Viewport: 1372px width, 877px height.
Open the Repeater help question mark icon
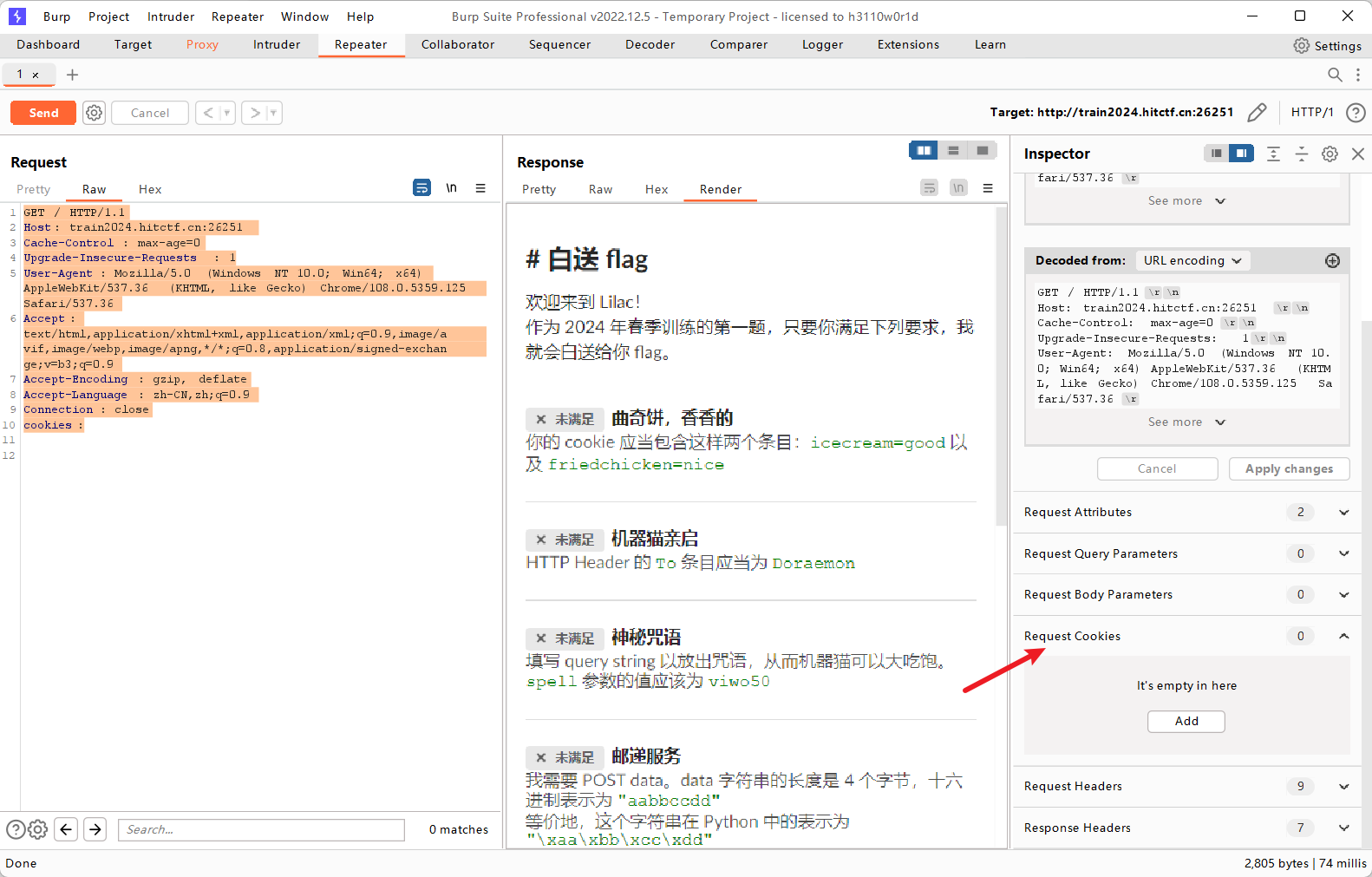coord(1355,113)
